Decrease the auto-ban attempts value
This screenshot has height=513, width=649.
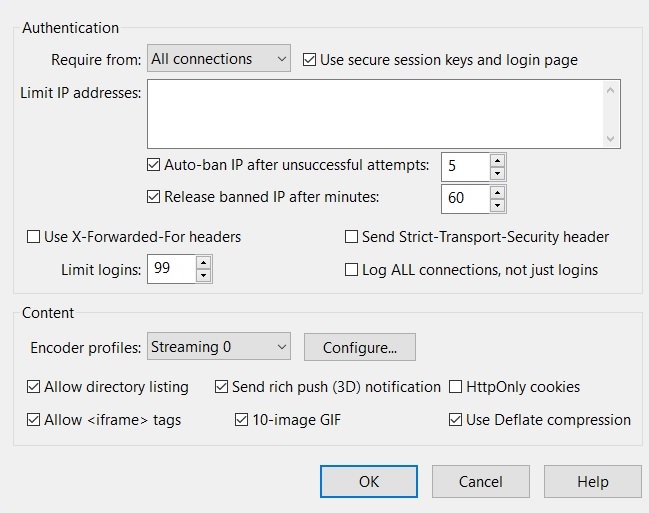point(498,171)
